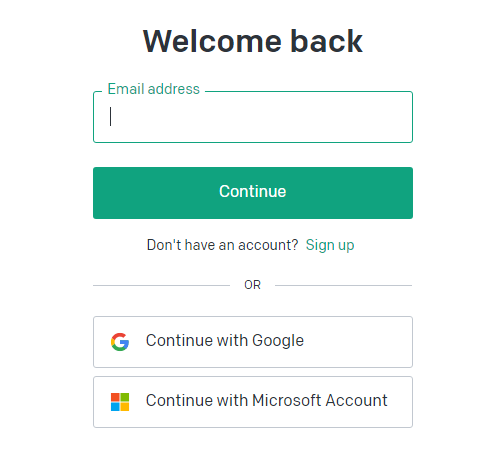
Task: Click the word "Google" in sign-in button
Action: pos(278,341)
